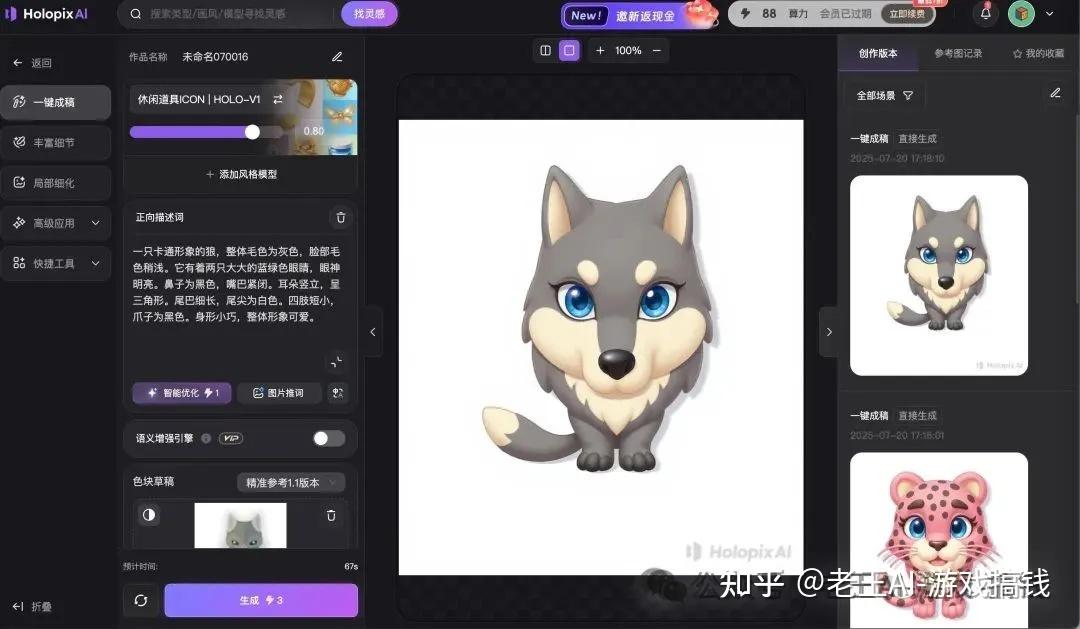Expand the 高级应用 menu
1080x629 pixels.
coord(55,223)
